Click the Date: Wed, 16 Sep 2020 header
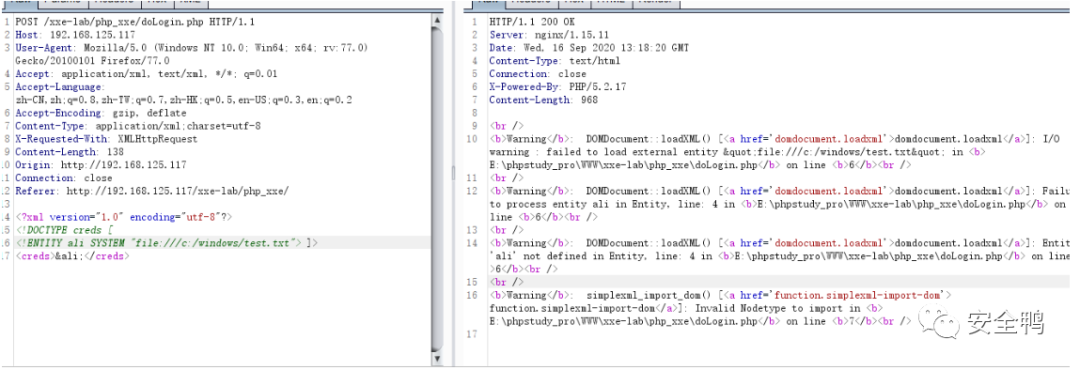The image size is (1080, 370). pos(589,48)
